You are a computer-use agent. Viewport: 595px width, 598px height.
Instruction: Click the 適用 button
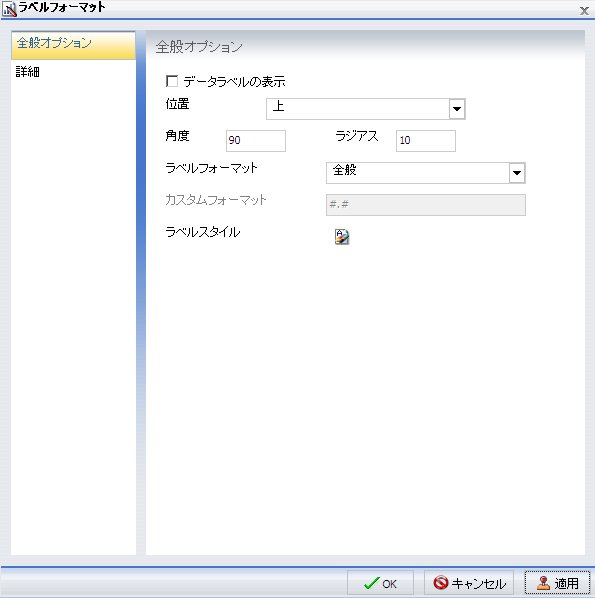tap(557, 583)
